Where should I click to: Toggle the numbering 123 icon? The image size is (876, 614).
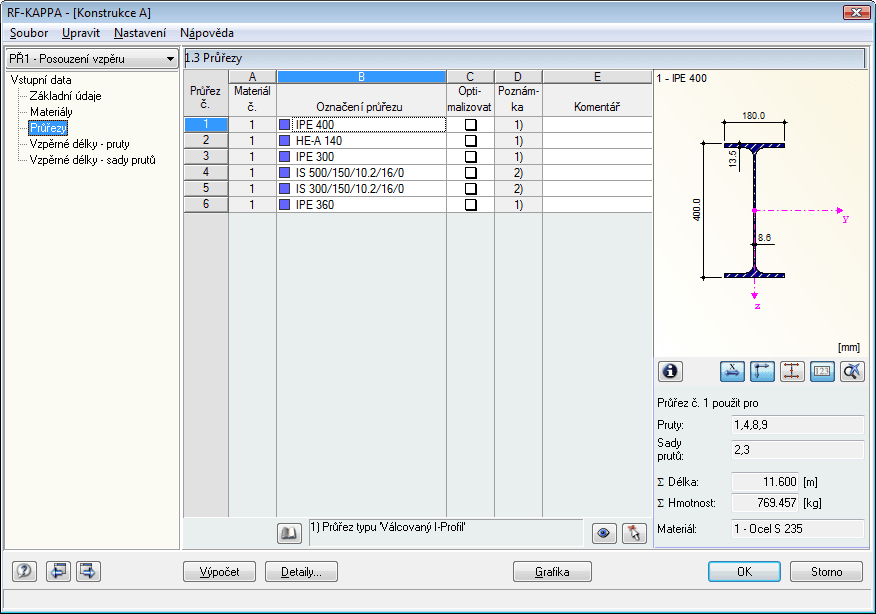click(822, 372)
